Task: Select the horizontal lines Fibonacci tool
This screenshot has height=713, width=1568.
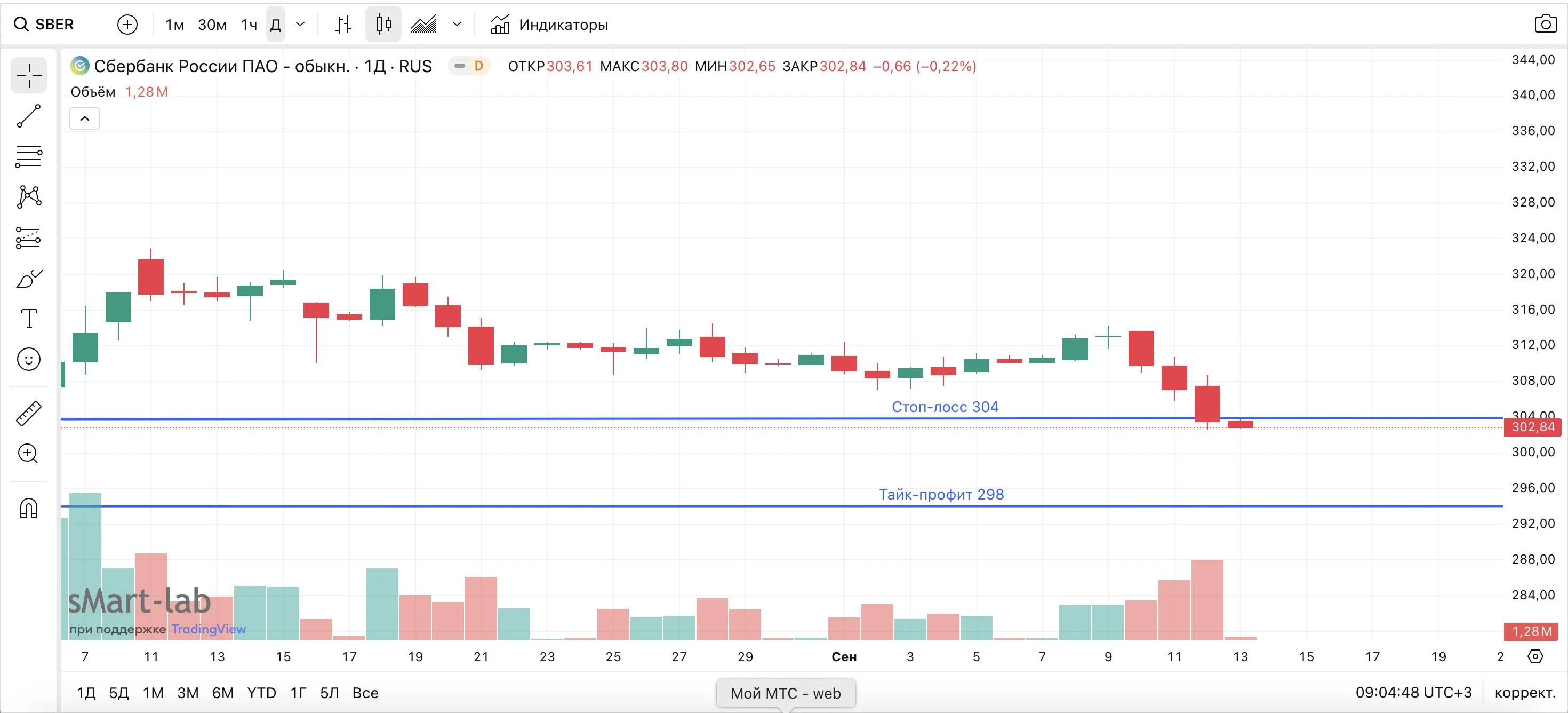Action: click(x=29, y=156)
